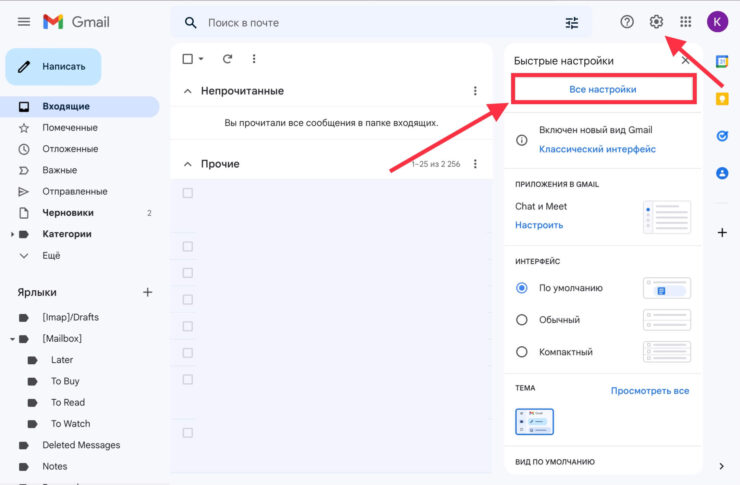Open the account avatar K
Screen dimensions: 740x485
pos(717,22)
